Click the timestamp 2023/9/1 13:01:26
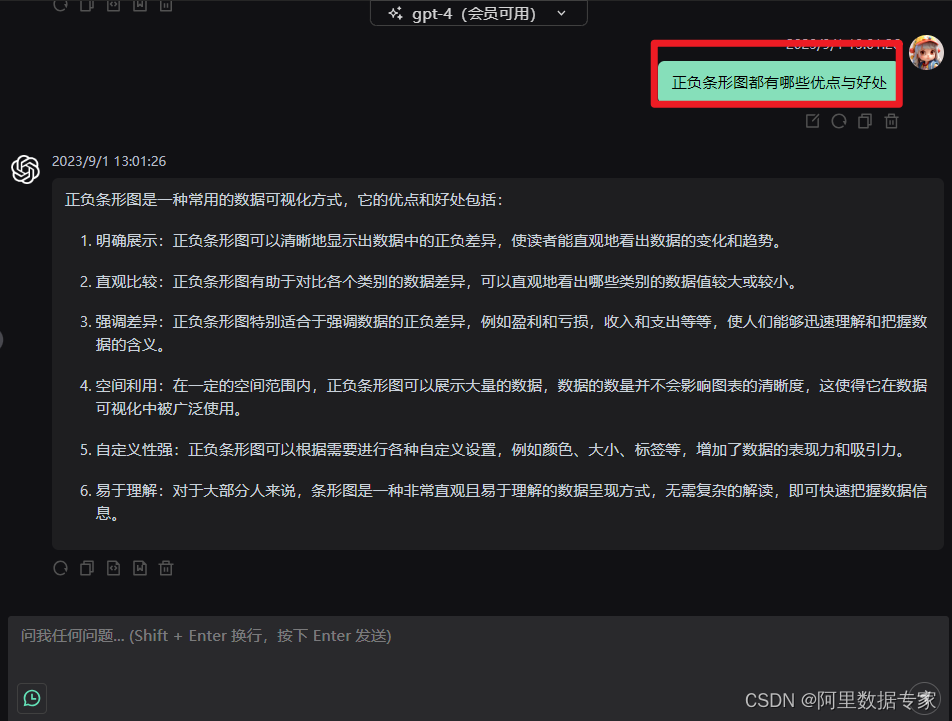This screenshot has height=721, width=952. pyautogui.click(x=109, y=161)
